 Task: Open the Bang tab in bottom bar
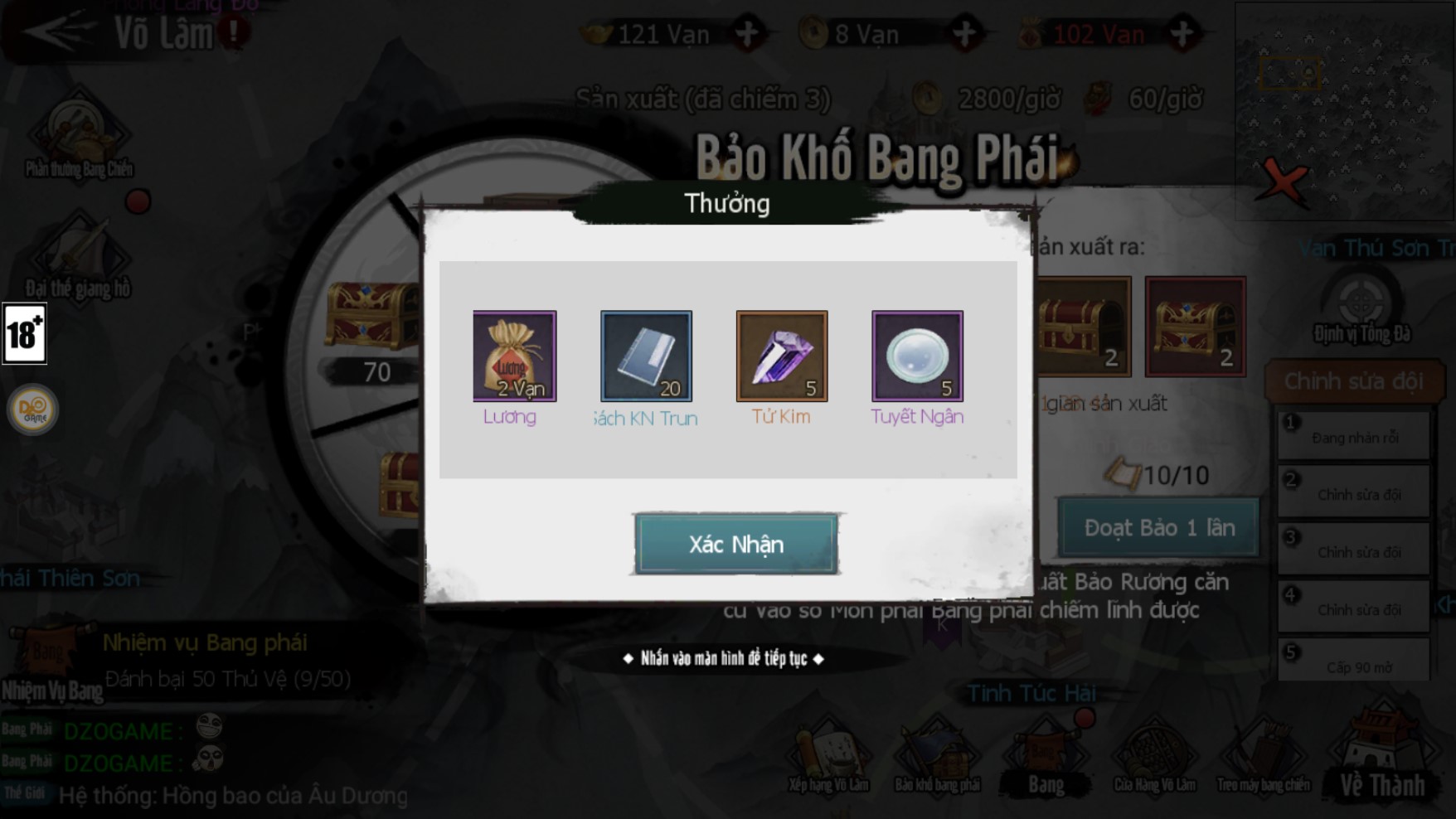1046,758
